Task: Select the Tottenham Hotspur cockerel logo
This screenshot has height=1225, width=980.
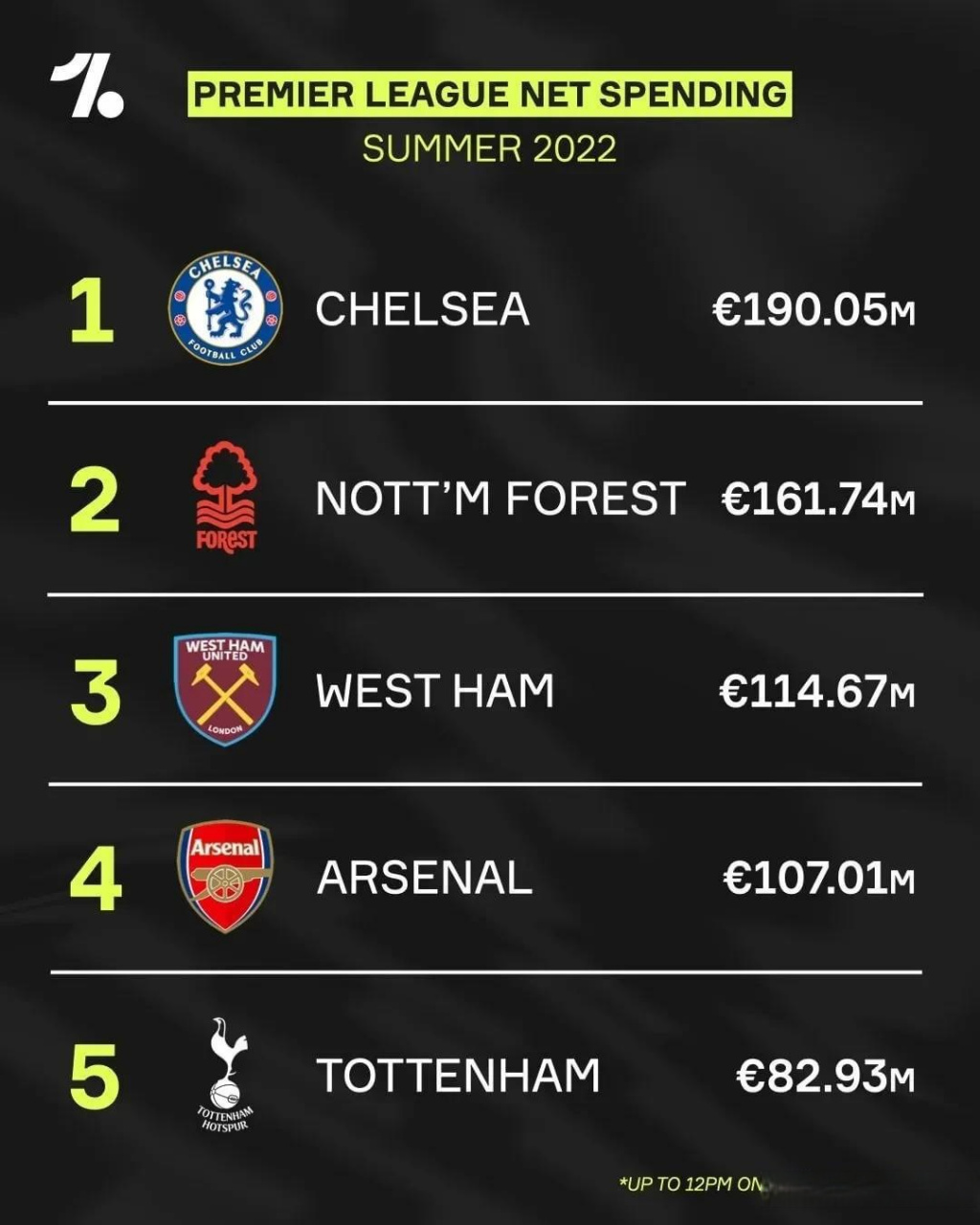Action: 227,1075
